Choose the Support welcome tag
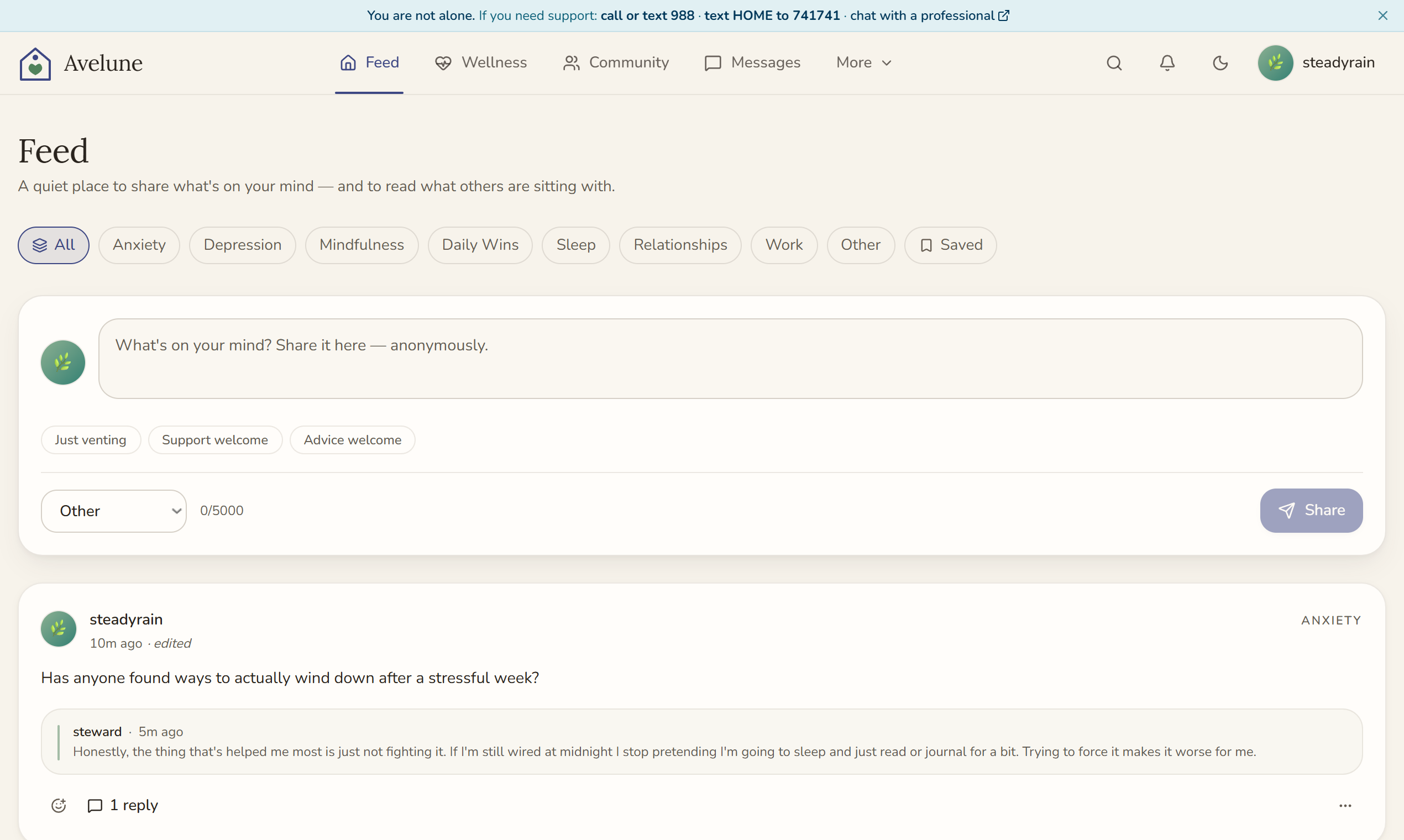Image resolution: width=1404 pixels, height=840 pixels. (215, 440)
